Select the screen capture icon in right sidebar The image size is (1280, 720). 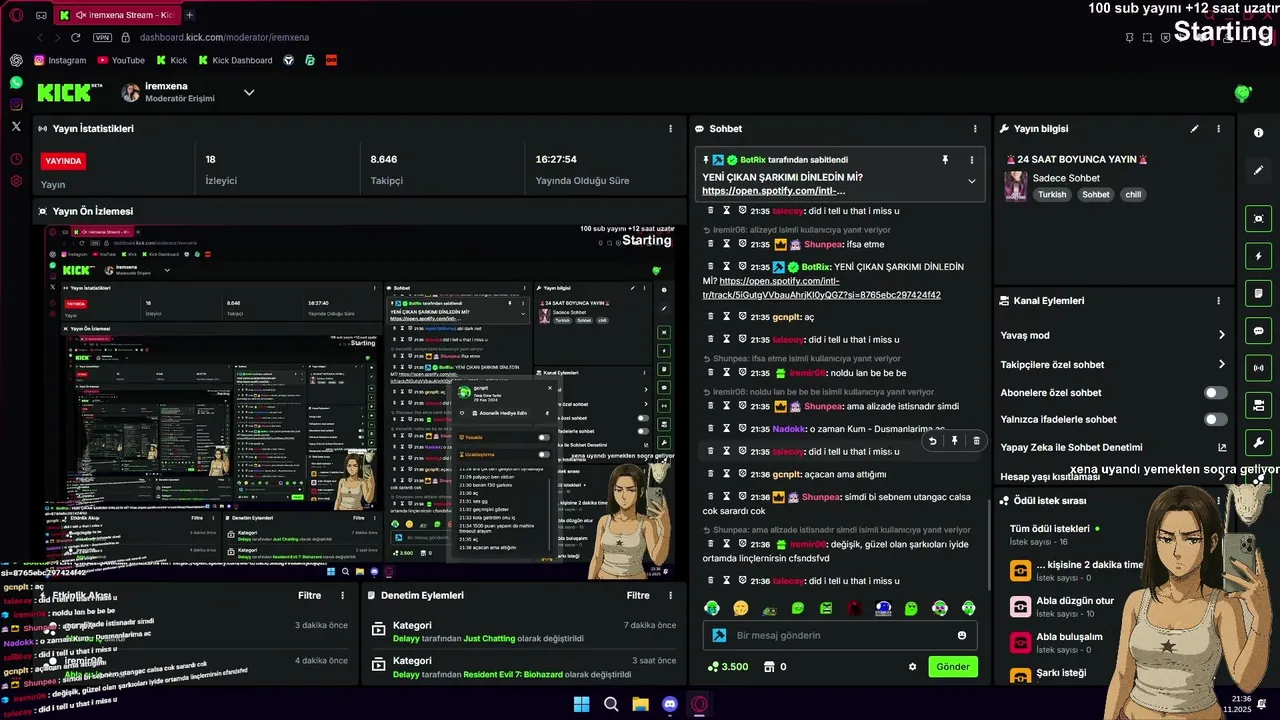click(1258, 219)
